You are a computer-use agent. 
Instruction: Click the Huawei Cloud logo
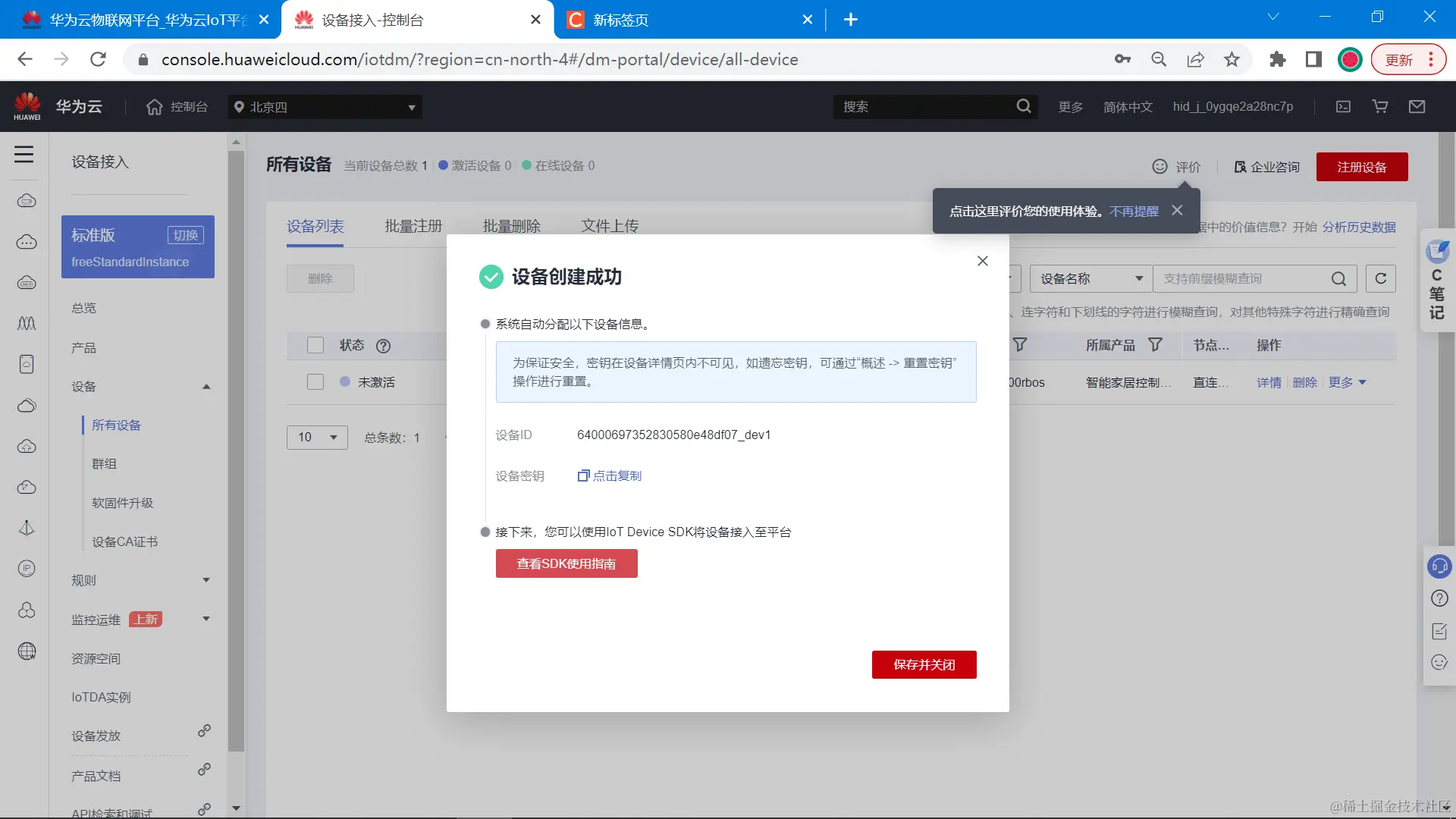tap(58, 106)
